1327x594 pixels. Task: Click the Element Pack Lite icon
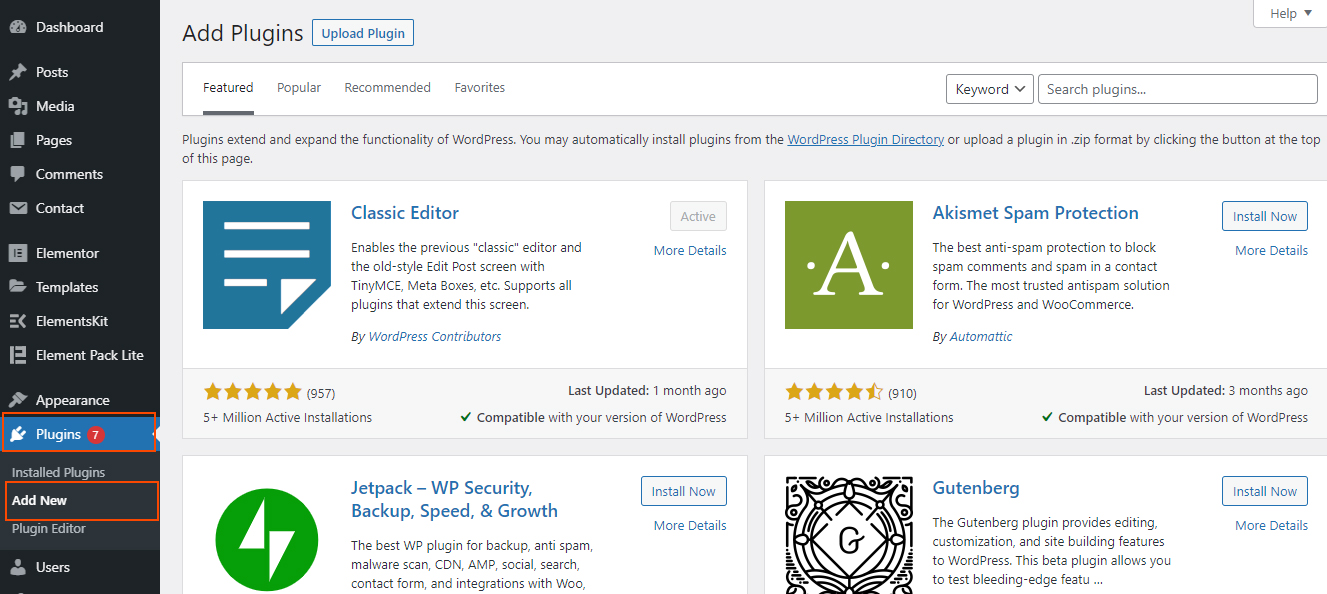[x=18, y=355]
